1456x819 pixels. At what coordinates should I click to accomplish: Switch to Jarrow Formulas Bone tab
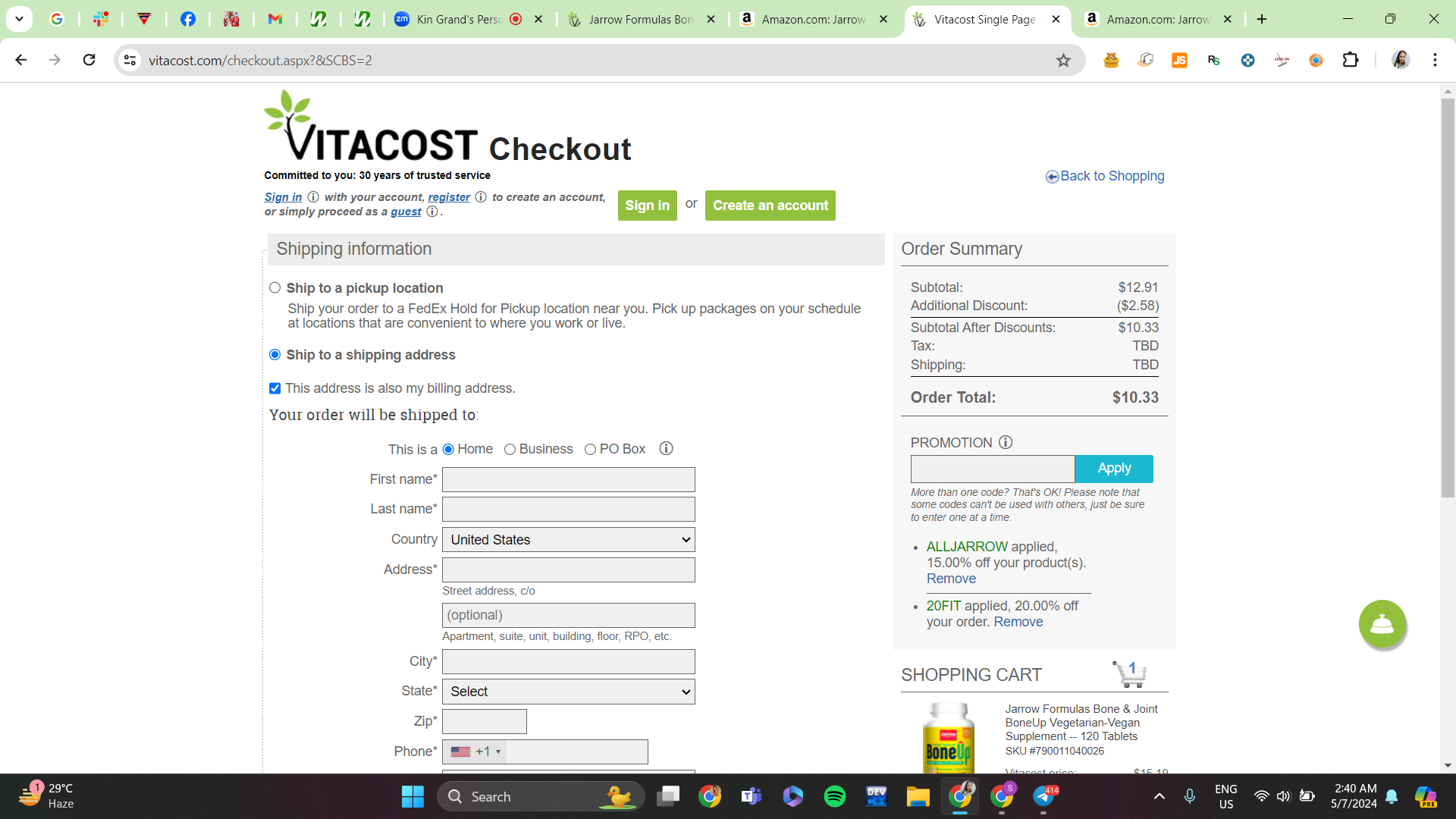tap(641, 19)
